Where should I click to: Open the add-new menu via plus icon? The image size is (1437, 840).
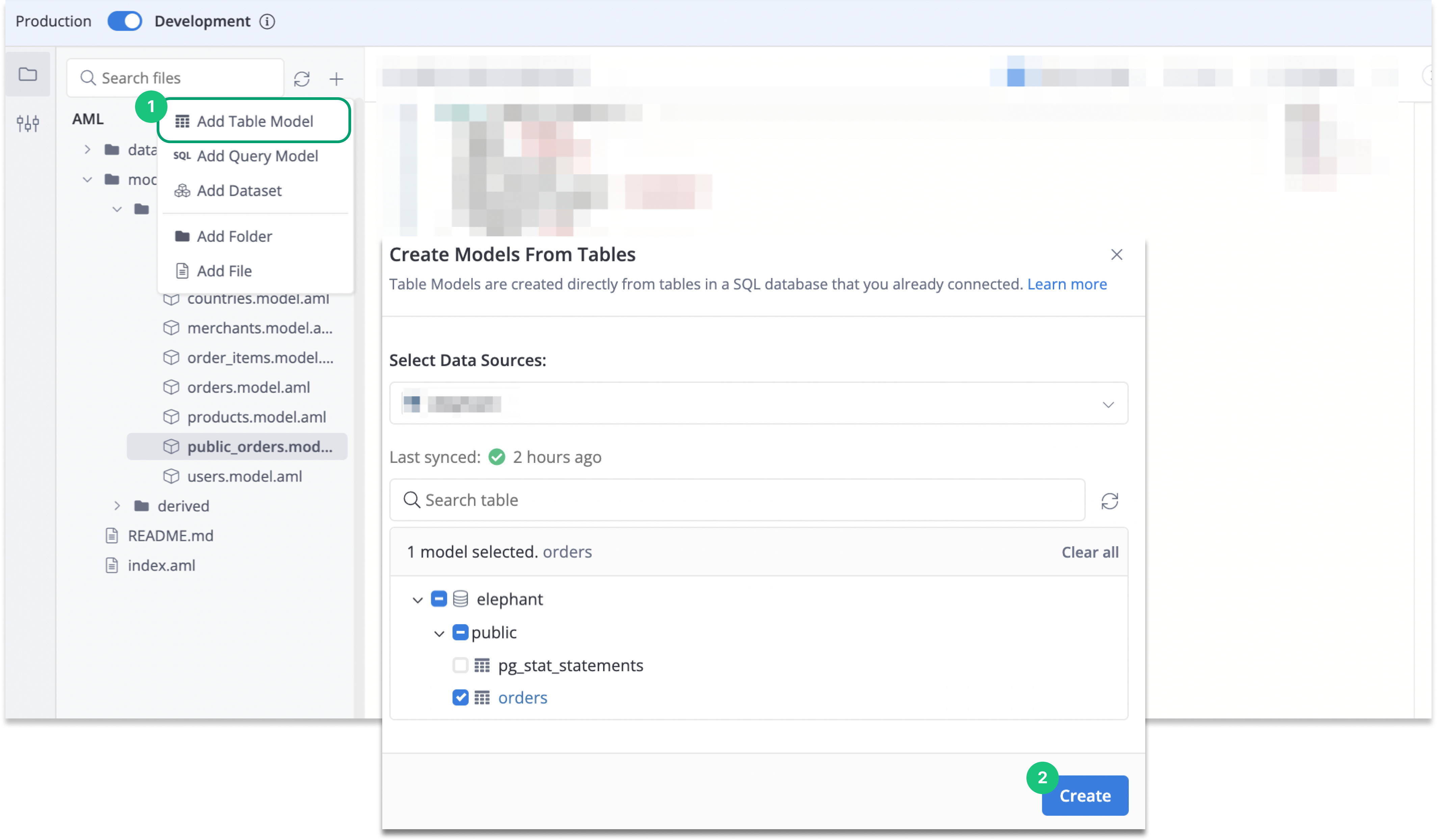pos(337,79)
